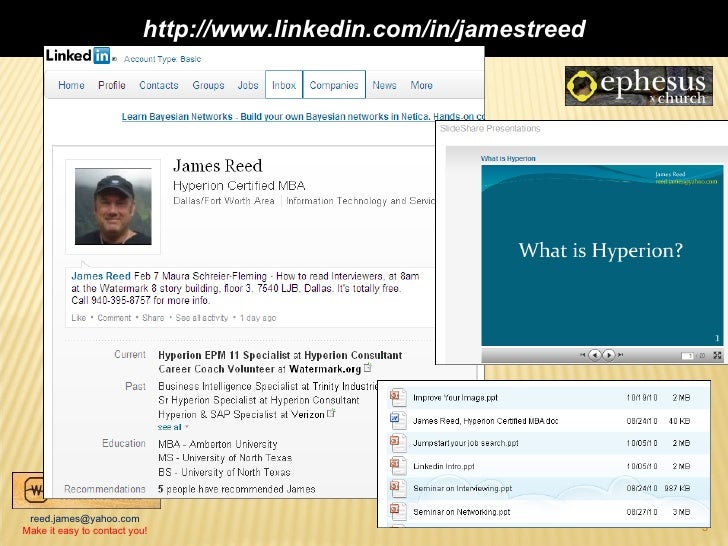The width and height of the screenshot is (728, 546).
Task: Go to first slide in SlideShare player
Action: click(582, 355)
